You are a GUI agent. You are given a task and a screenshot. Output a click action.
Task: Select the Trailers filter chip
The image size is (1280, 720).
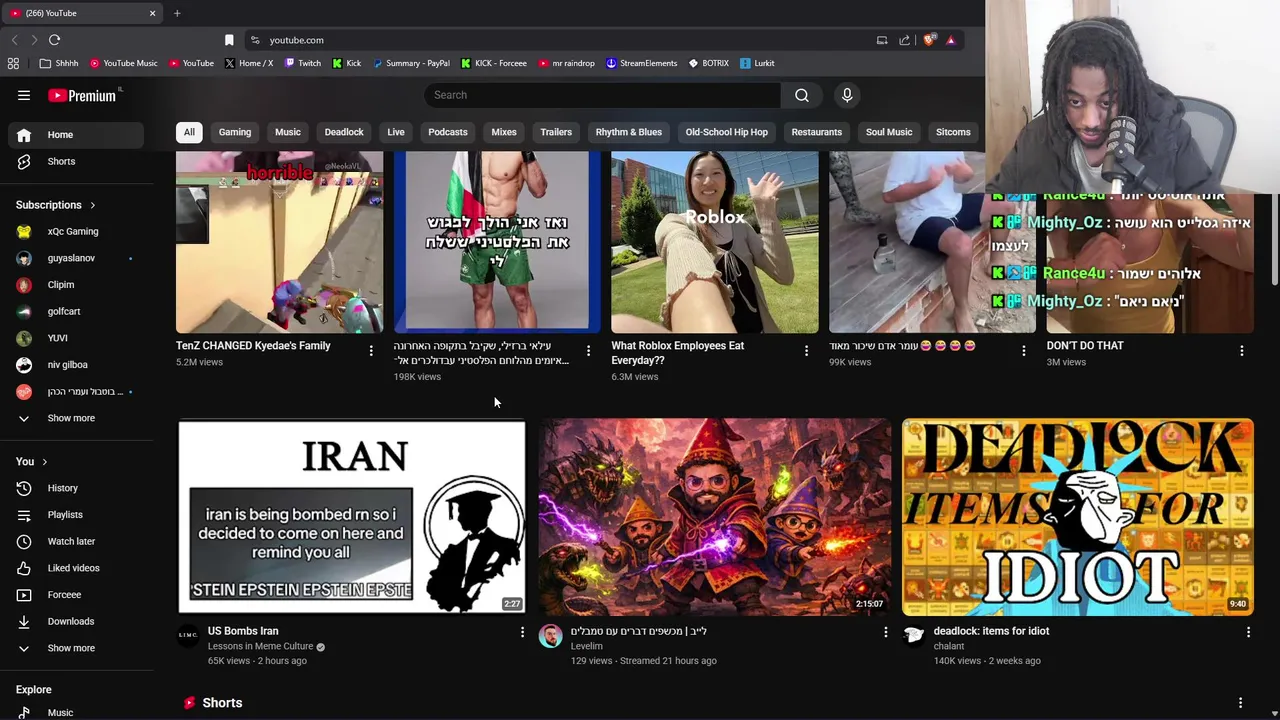point(556,132)
